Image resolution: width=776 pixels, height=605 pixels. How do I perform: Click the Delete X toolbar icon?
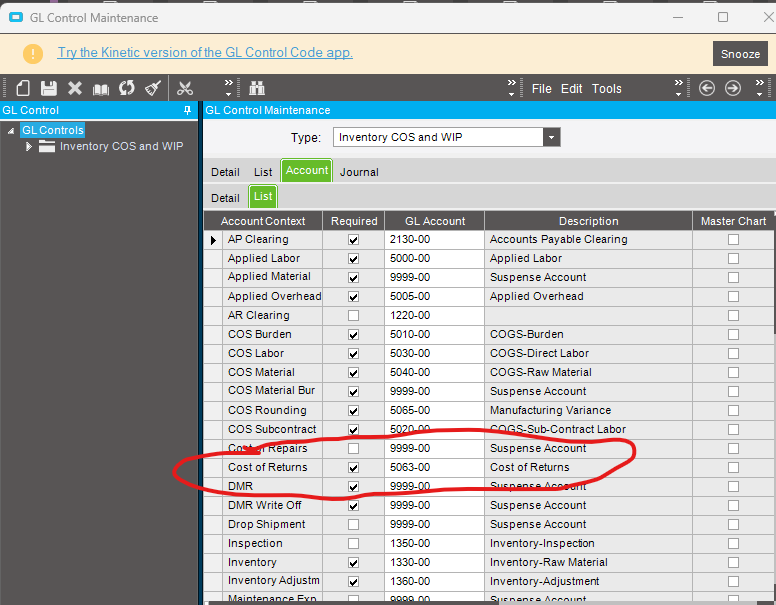click(75, 89)
